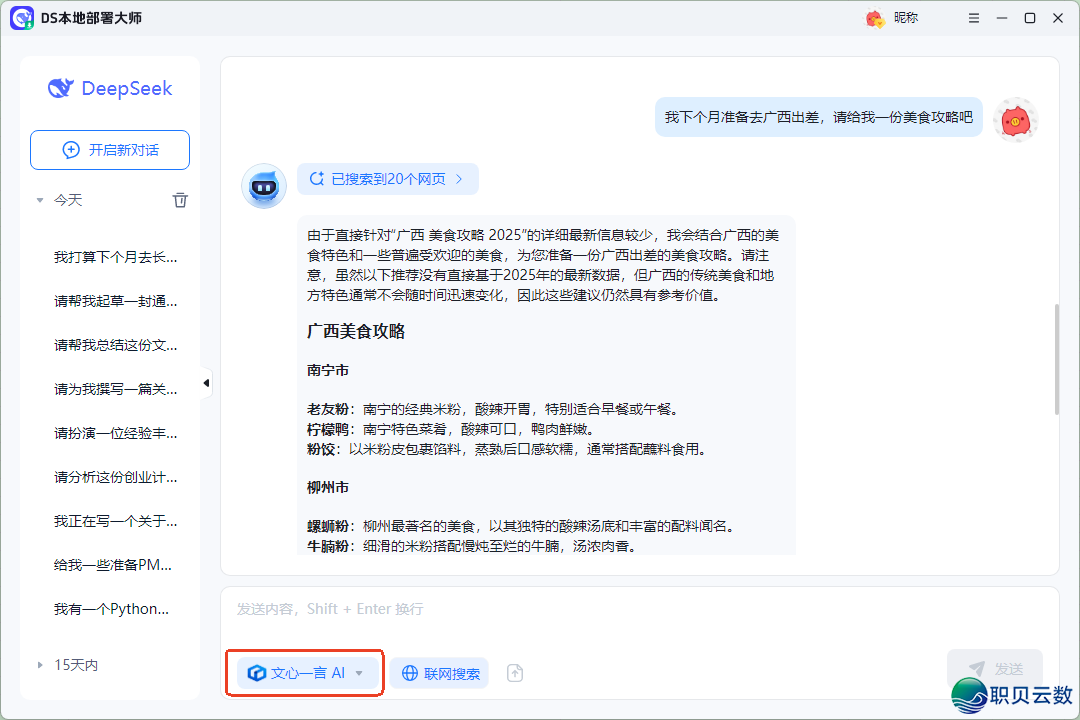The image size is (1080, 720).
Task: Delete today's chat history with trash icon
Action: [180, 200]
